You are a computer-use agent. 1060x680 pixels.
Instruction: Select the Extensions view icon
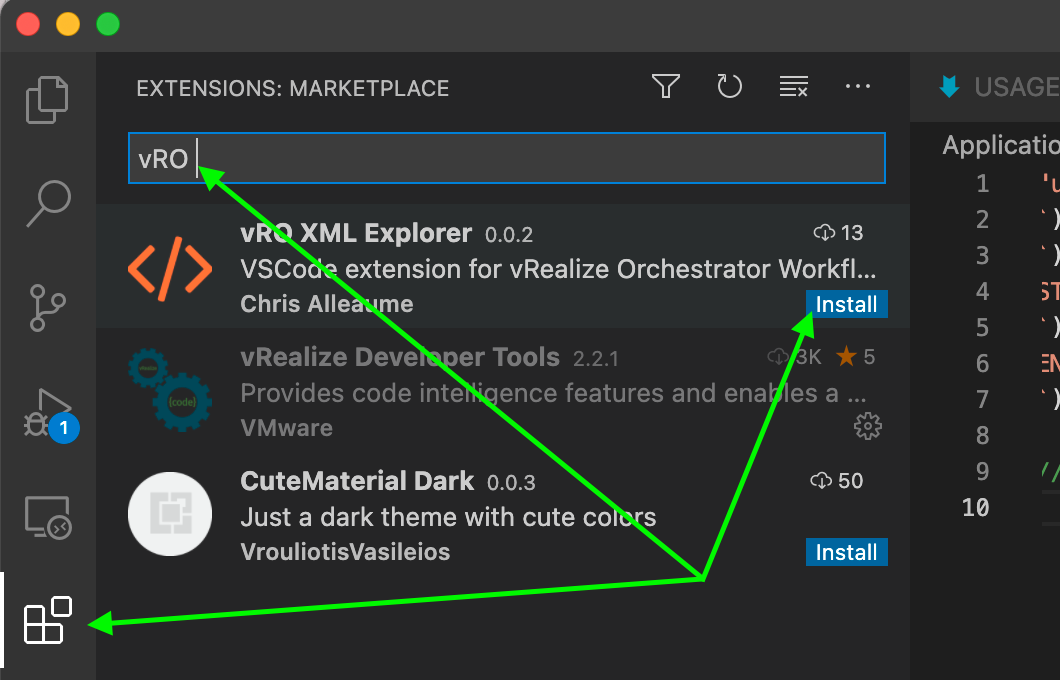tap(47, 620)
